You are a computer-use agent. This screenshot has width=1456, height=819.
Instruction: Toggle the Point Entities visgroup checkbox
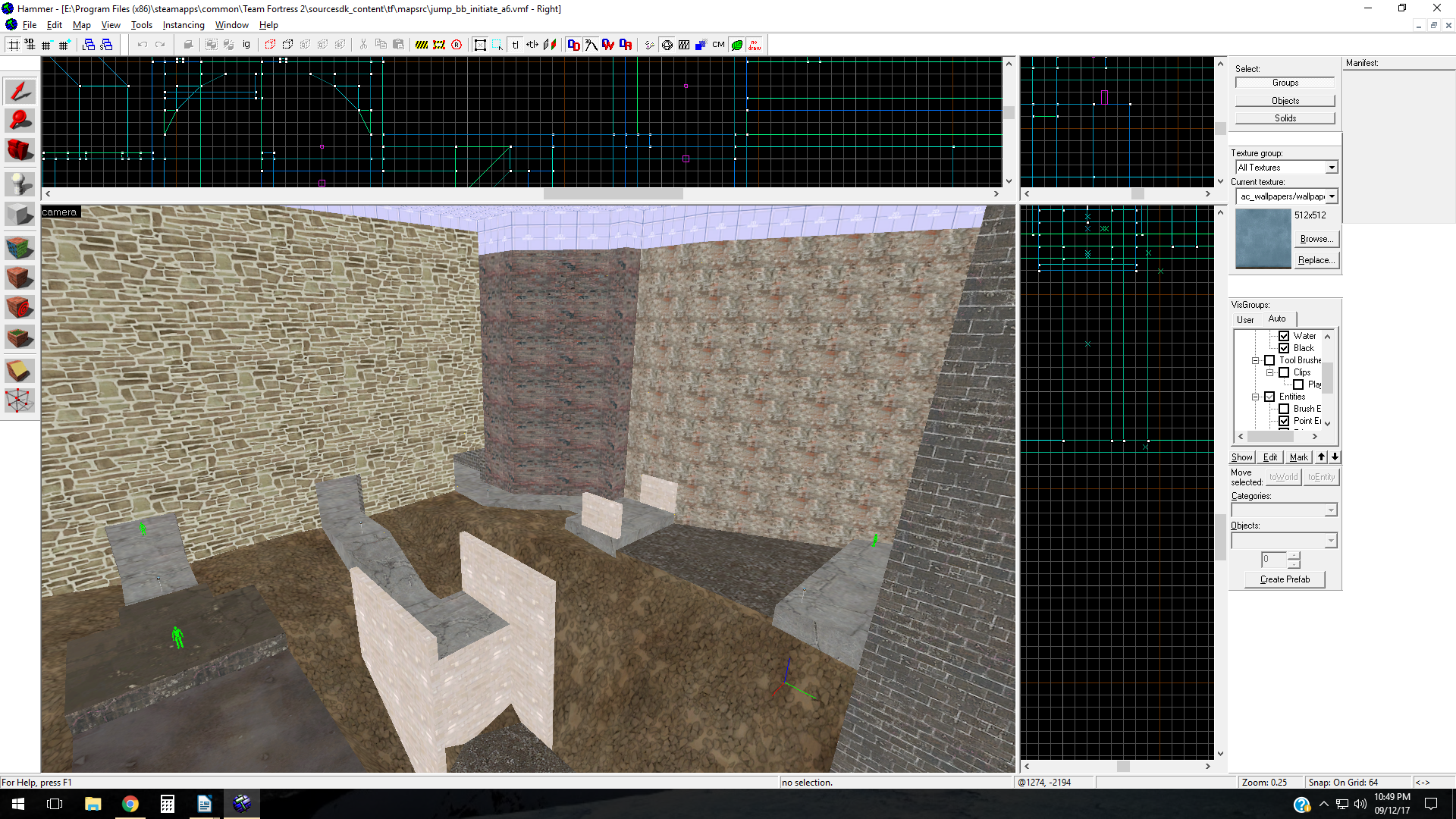tap(1284, 421)
